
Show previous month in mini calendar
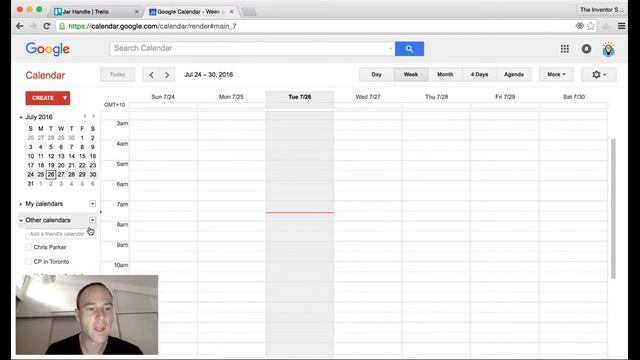[85, 117]
